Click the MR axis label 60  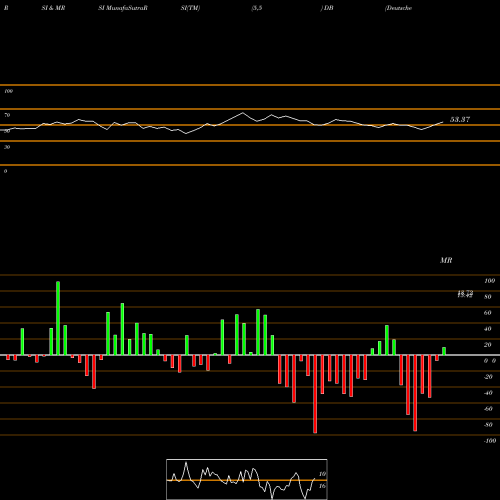(488, 313)
